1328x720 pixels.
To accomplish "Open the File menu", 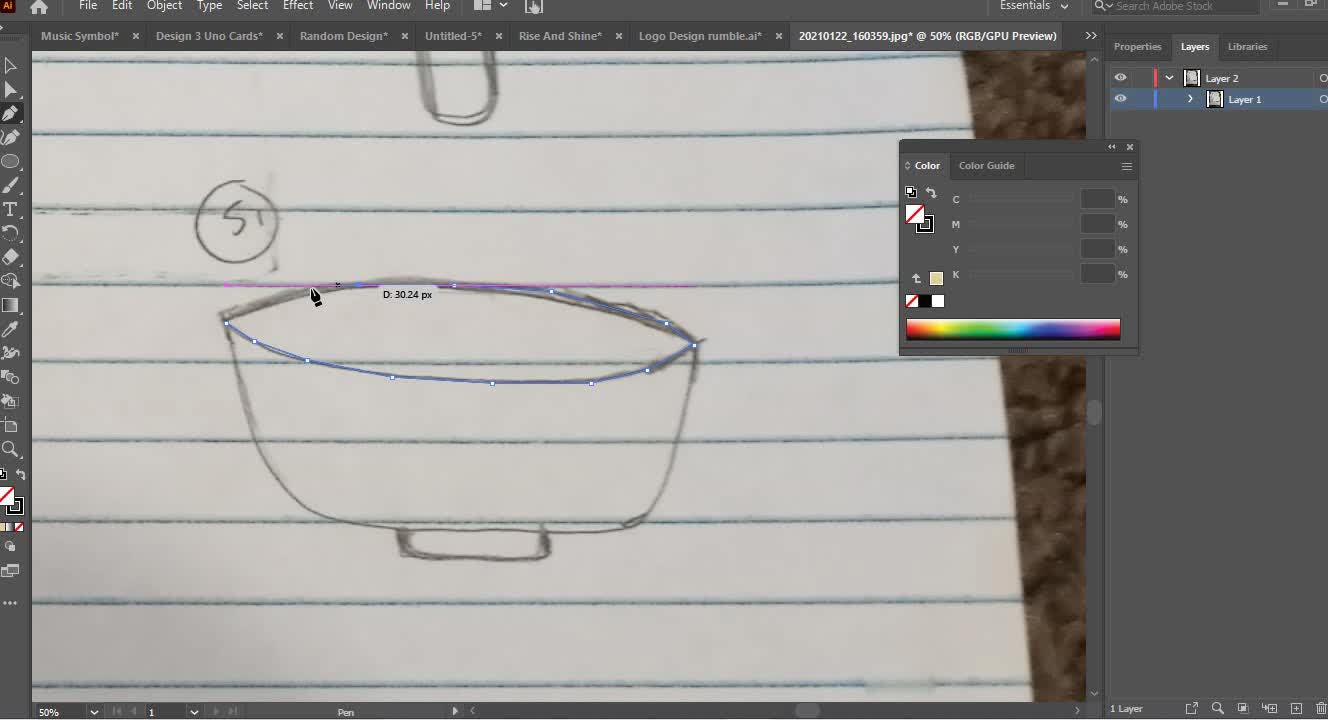I will (88, 6).
